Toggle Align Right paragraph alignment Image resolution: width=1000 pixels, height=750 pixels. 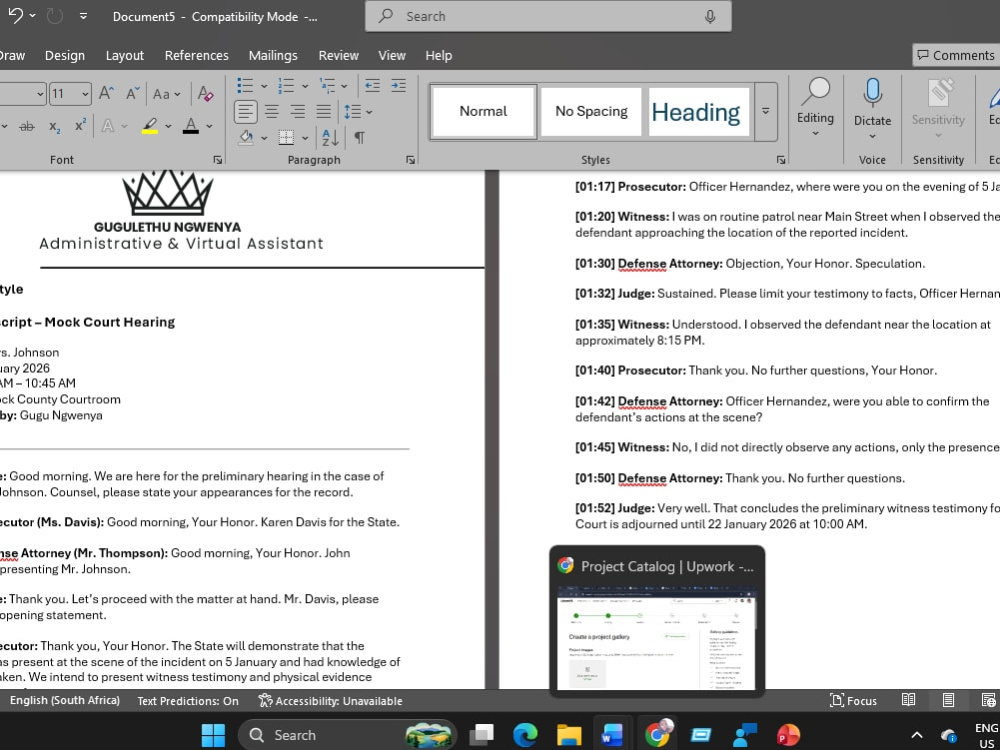pos(298,112)
